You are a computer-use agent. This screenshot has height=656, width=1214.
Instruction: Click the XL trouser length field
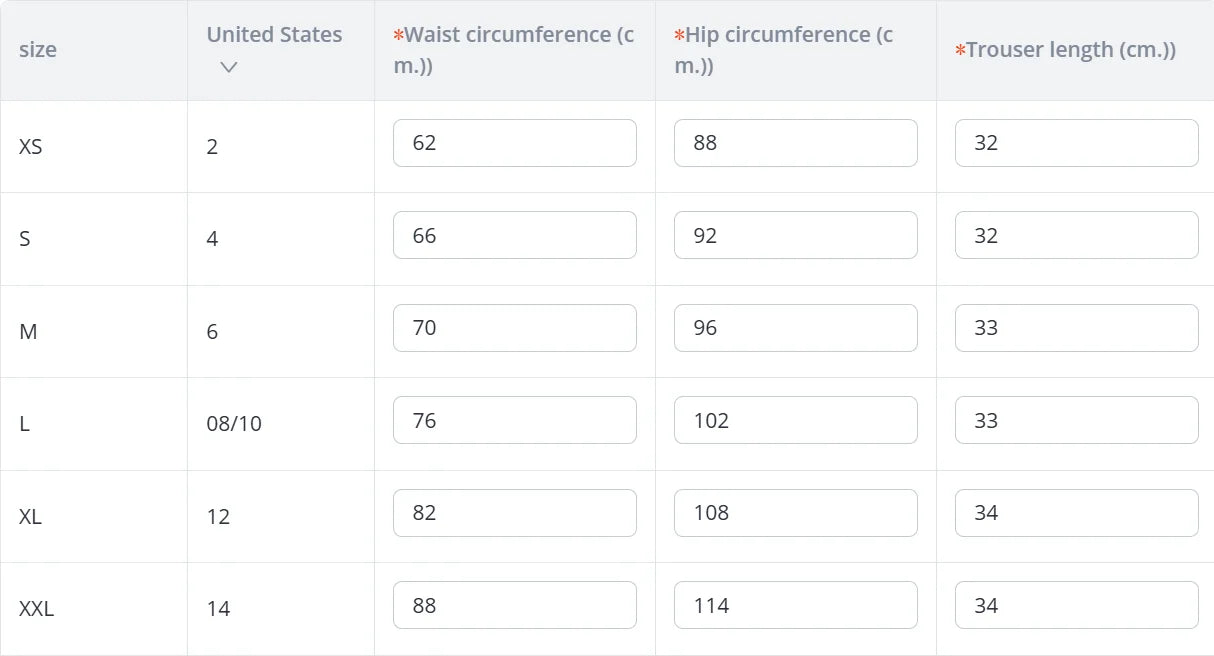1076,513
